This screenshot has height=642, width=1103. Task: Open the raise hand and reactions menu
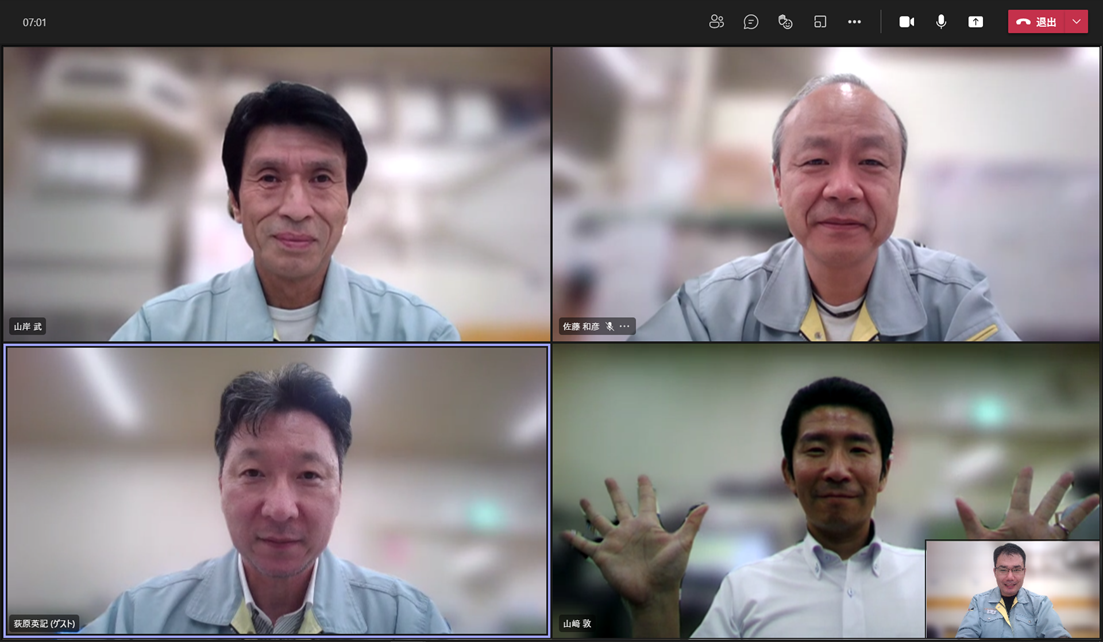(x=785, y=22)
